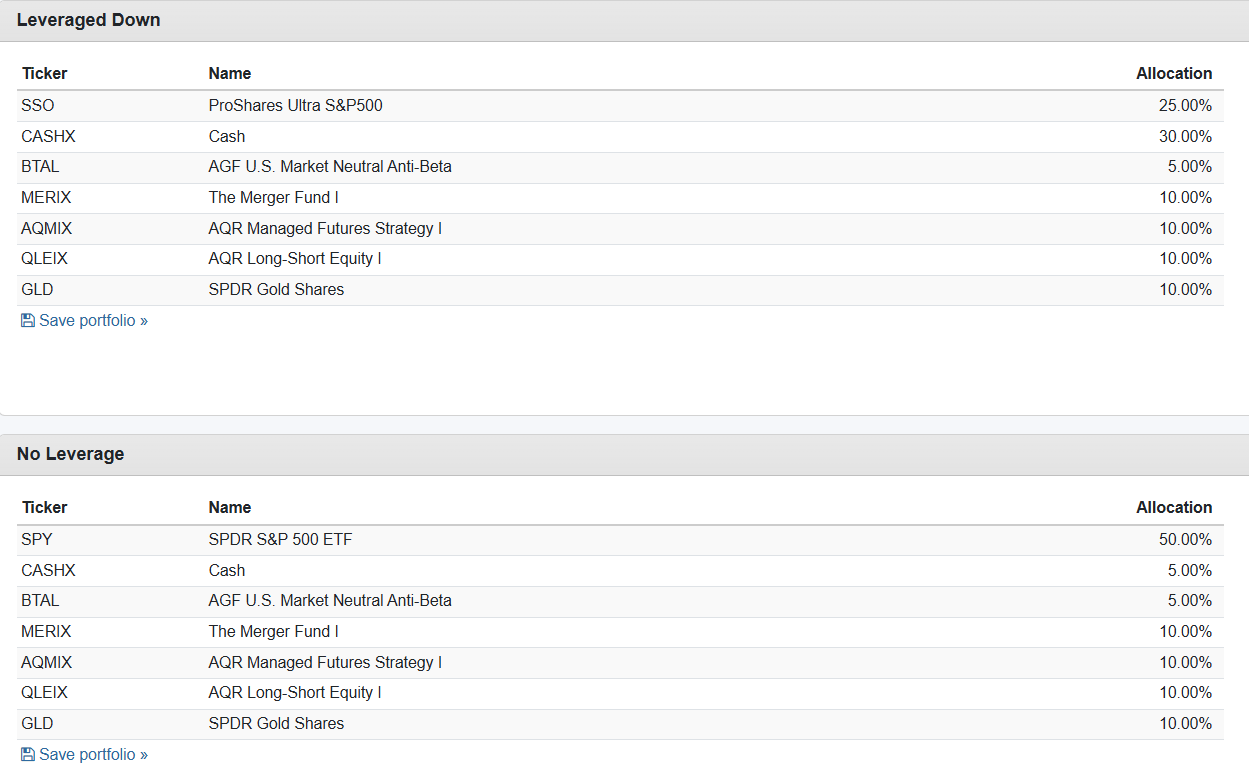Viewport: 1249px width, 769px height.
Task: Click QLEIX ticker in No Leverage table
Action: pos(44,692)
